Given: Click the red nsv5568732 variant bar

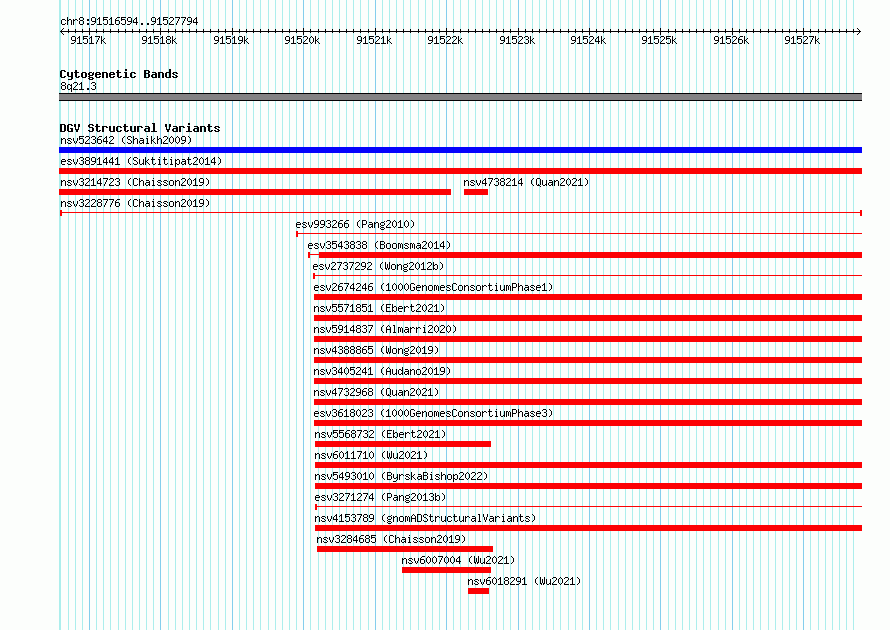Looking at the screenshot, I should [x=403, y=444].
